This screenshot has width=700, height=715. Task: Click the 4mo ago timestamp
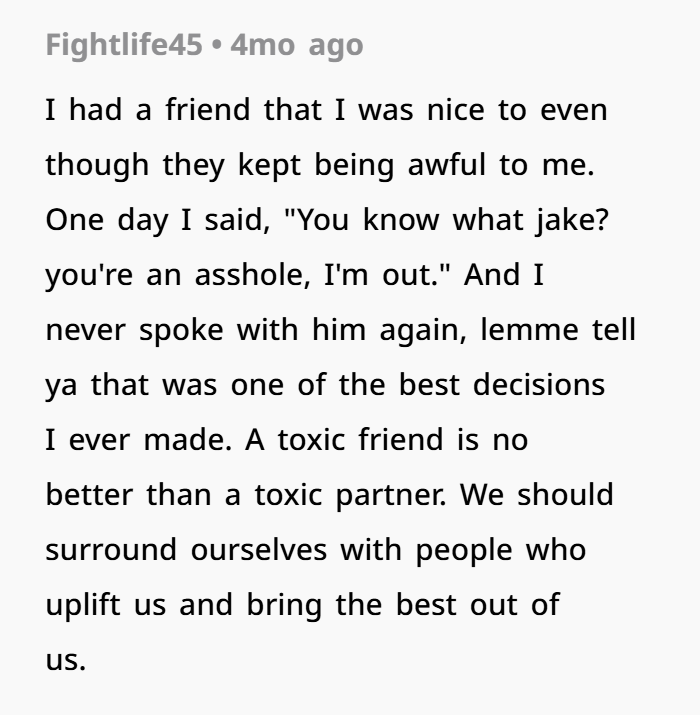click(x=297, y=46)
